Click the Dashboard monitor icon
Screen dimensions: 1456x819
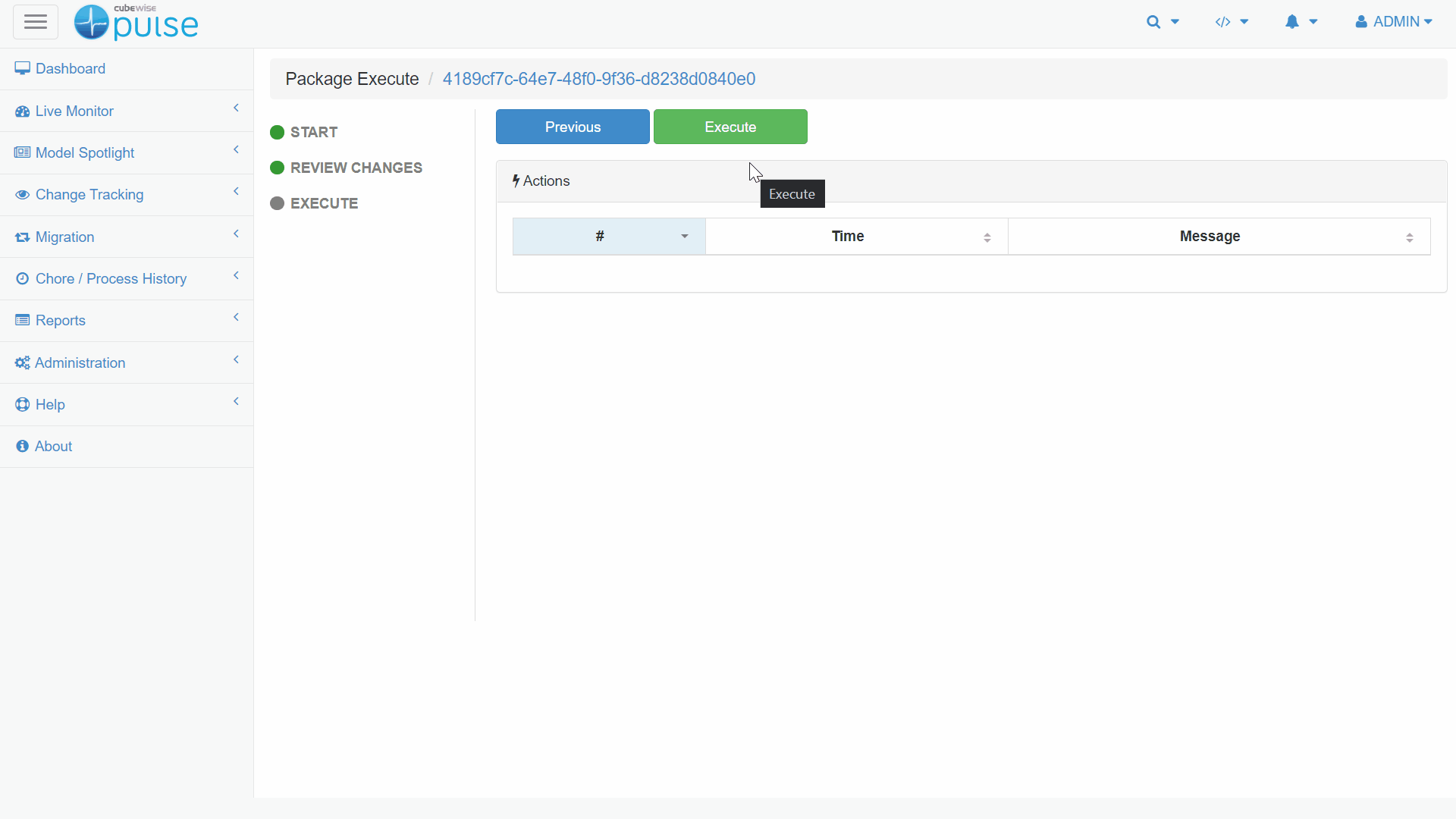[x=22, y=69]
